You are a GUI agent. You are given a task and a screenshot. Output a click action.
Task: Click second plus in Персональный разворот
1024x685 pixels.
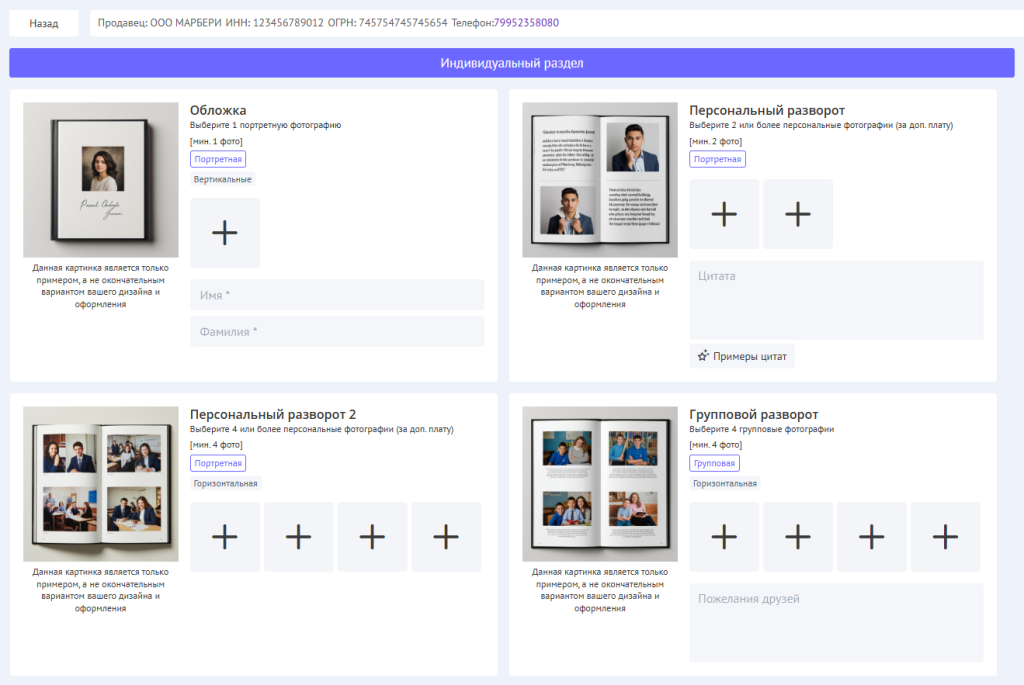coord(797,214)
